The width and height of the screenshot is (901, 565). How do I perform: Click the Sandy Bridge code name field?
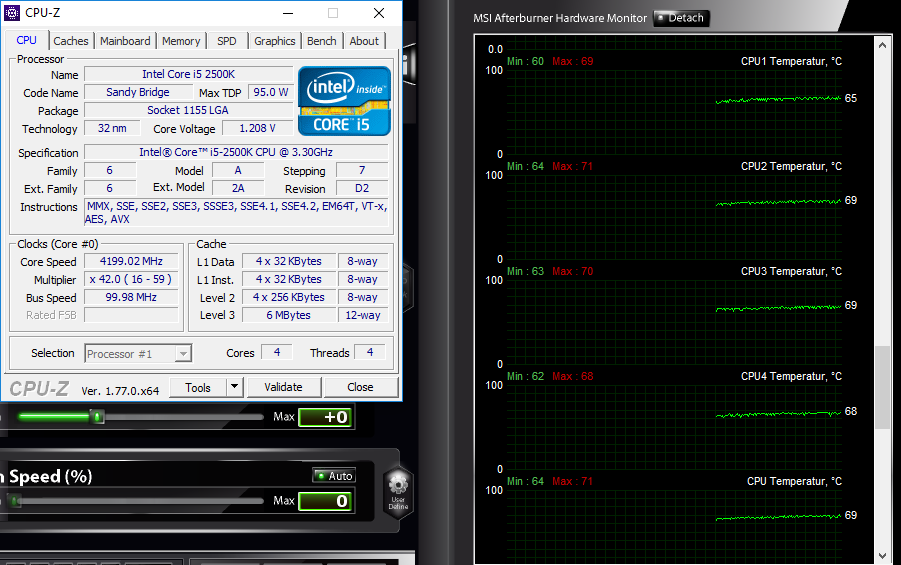[x=138, y=92]
